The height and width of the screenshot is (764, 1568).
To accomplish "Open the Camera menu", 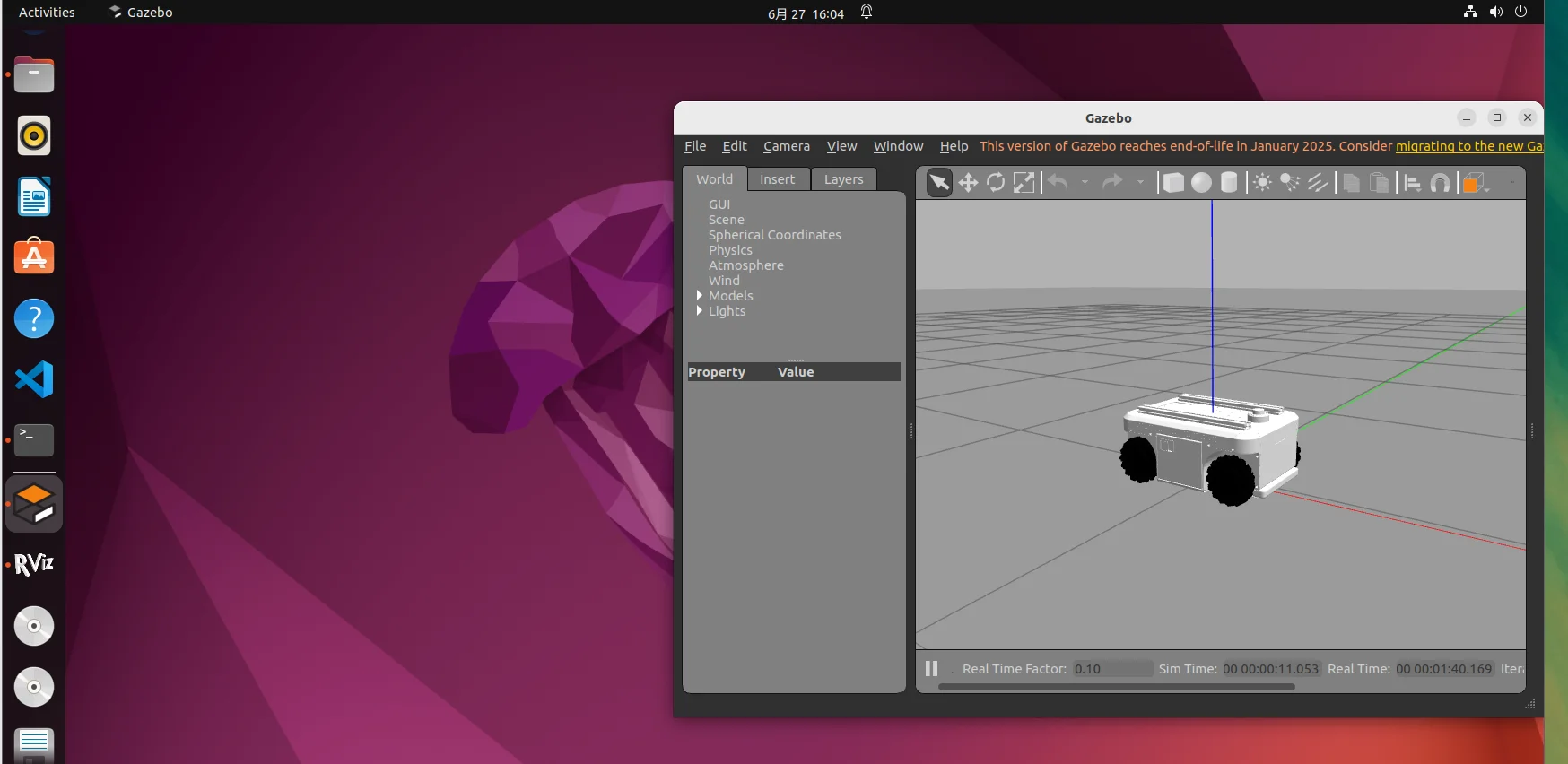I will tap(787, 146).
